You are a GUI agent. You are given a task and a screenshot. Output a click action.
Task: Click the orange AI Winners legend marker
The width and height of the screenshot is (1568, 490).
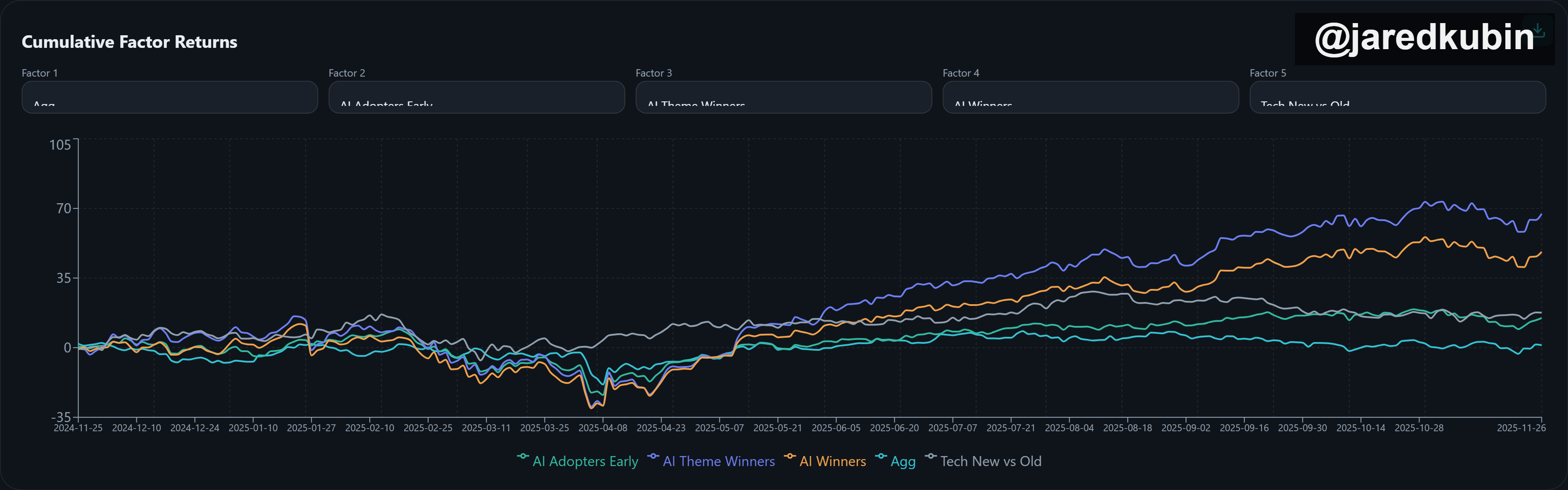click(790, 456)
